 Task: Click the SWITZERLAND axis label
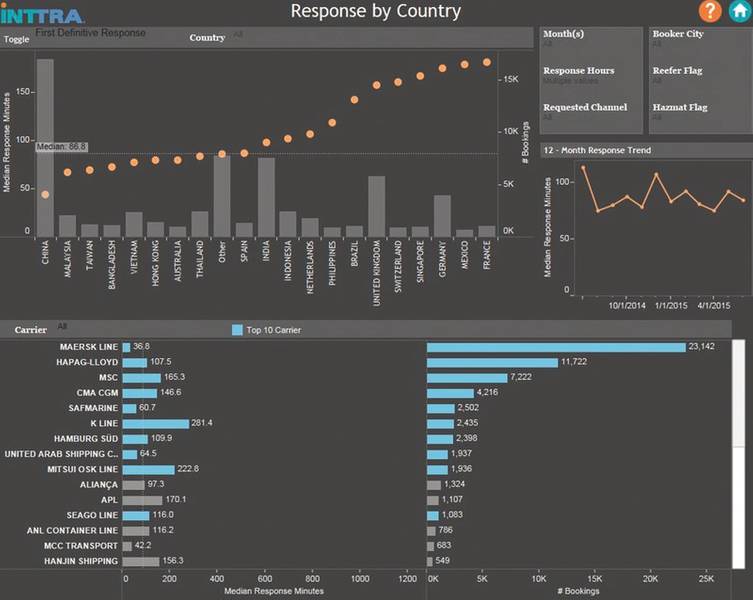click(398, 267)
